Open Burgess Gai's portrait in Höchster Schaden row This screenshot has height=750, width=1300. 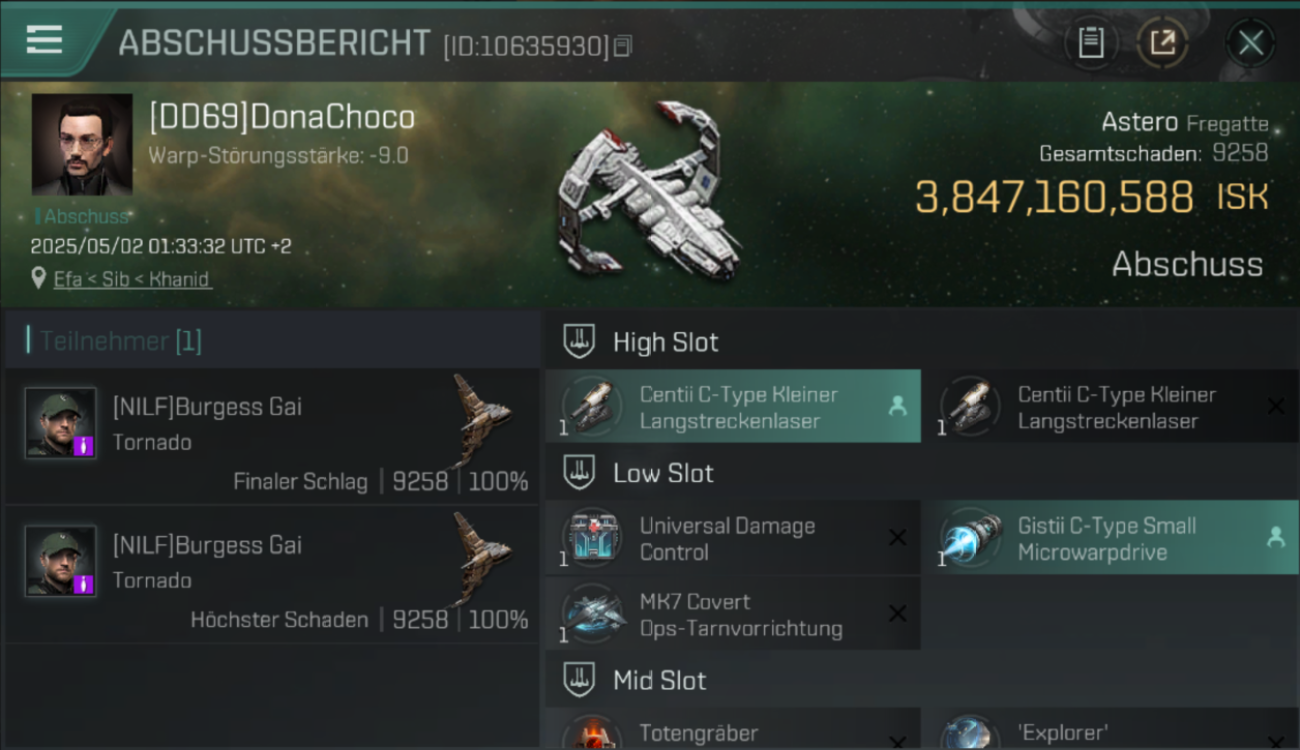pos(61,561)
